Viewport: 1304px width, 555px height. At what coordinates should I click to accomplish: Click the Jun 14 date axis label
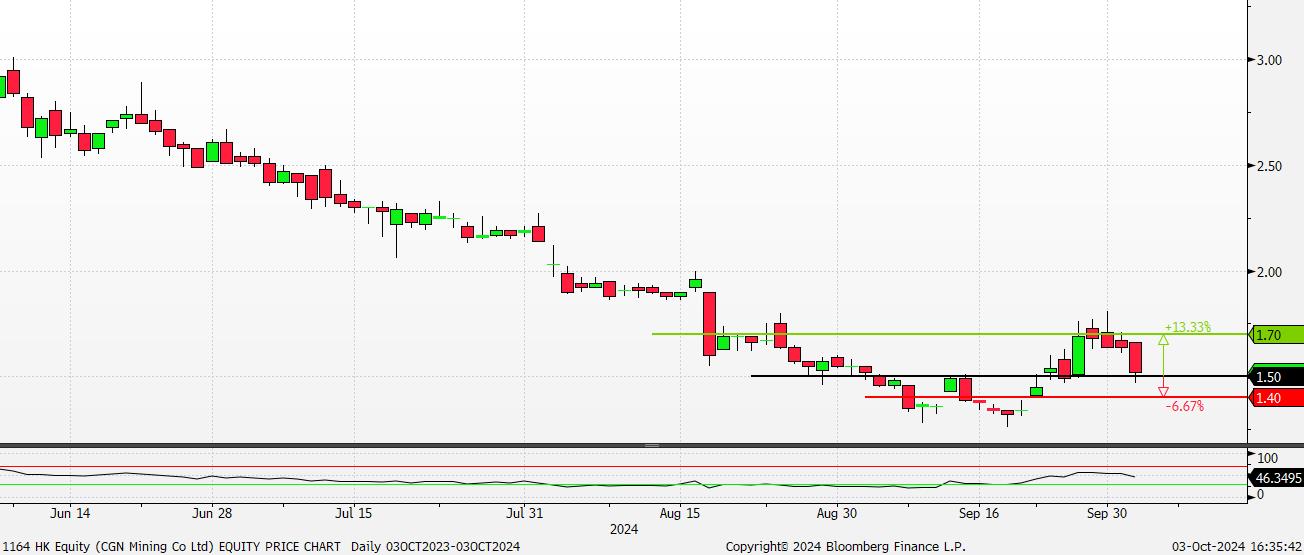coord(70,513)
